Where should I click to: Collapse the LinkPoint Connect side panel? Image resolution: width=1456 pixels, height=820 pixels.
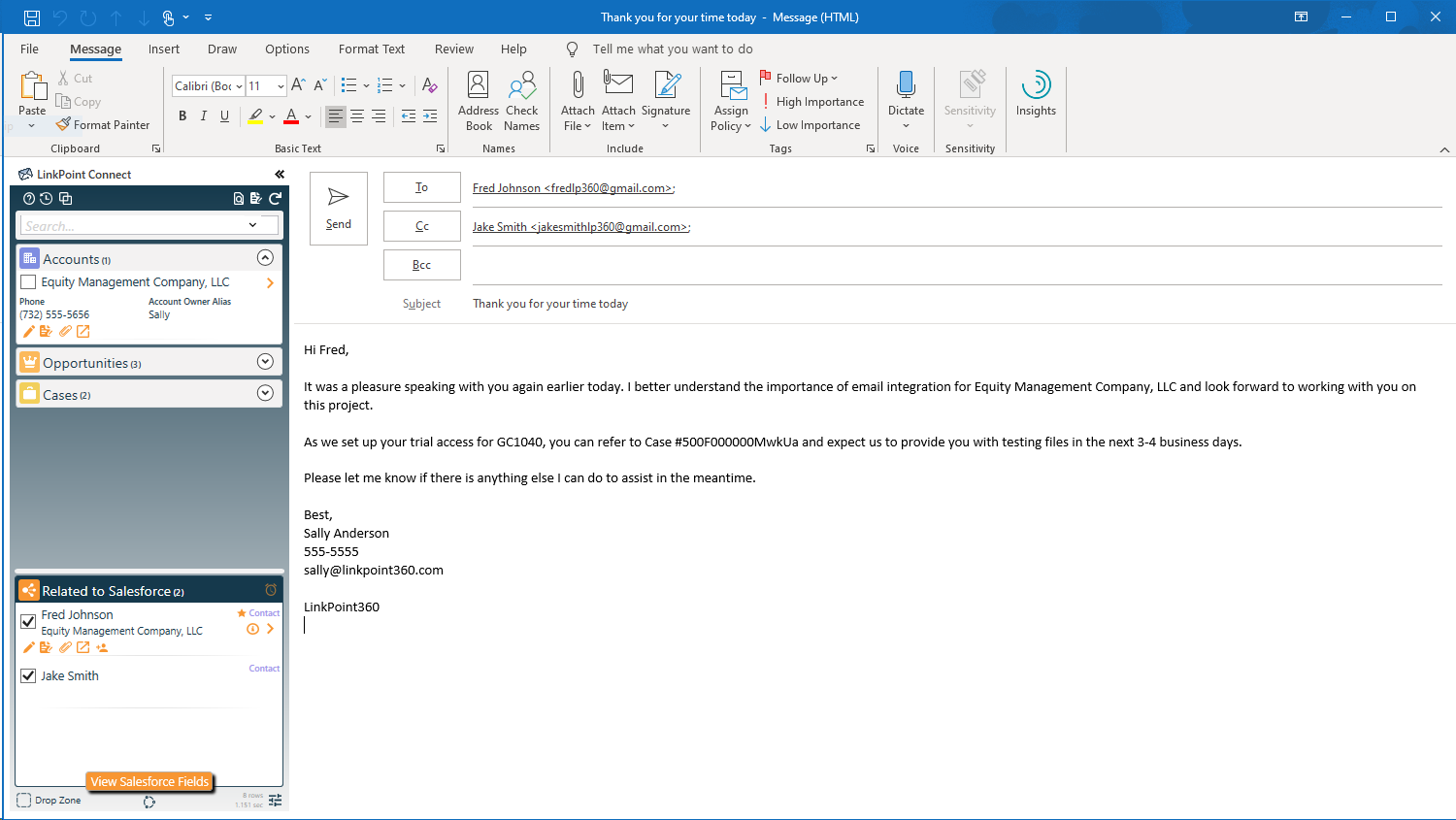[280, 175]
